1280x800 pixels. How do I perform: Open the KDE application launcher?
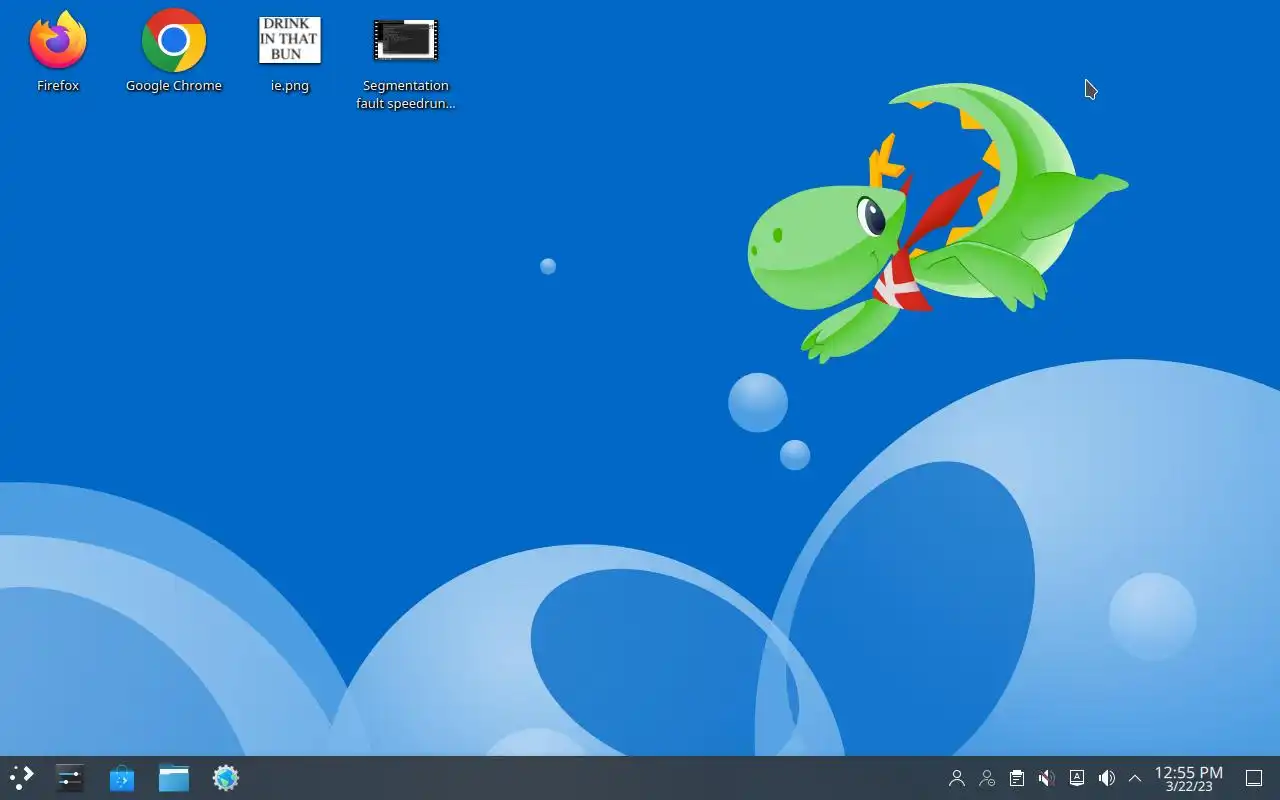[22, 778]
